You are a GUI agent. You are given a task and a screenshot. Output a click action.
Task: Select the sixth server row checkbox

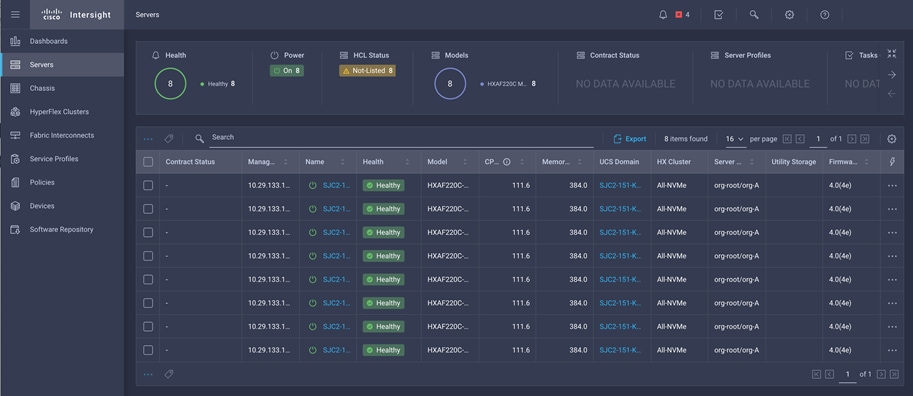tap(148, 303)
